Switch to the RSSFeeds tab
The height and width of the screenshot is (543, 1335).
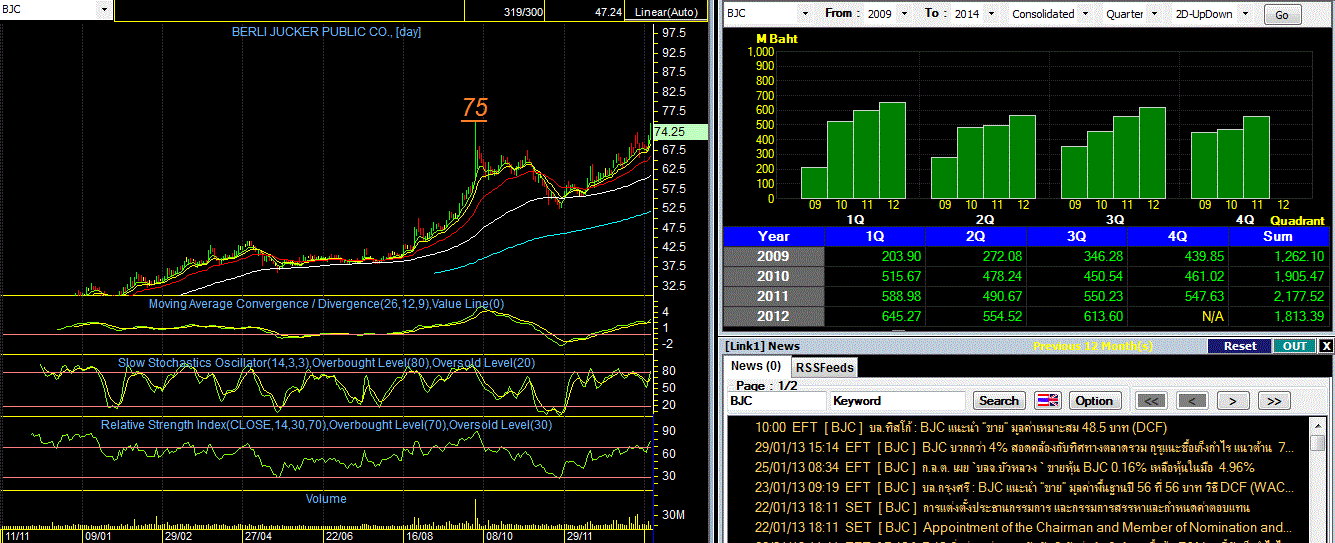(x=825, y=368)
